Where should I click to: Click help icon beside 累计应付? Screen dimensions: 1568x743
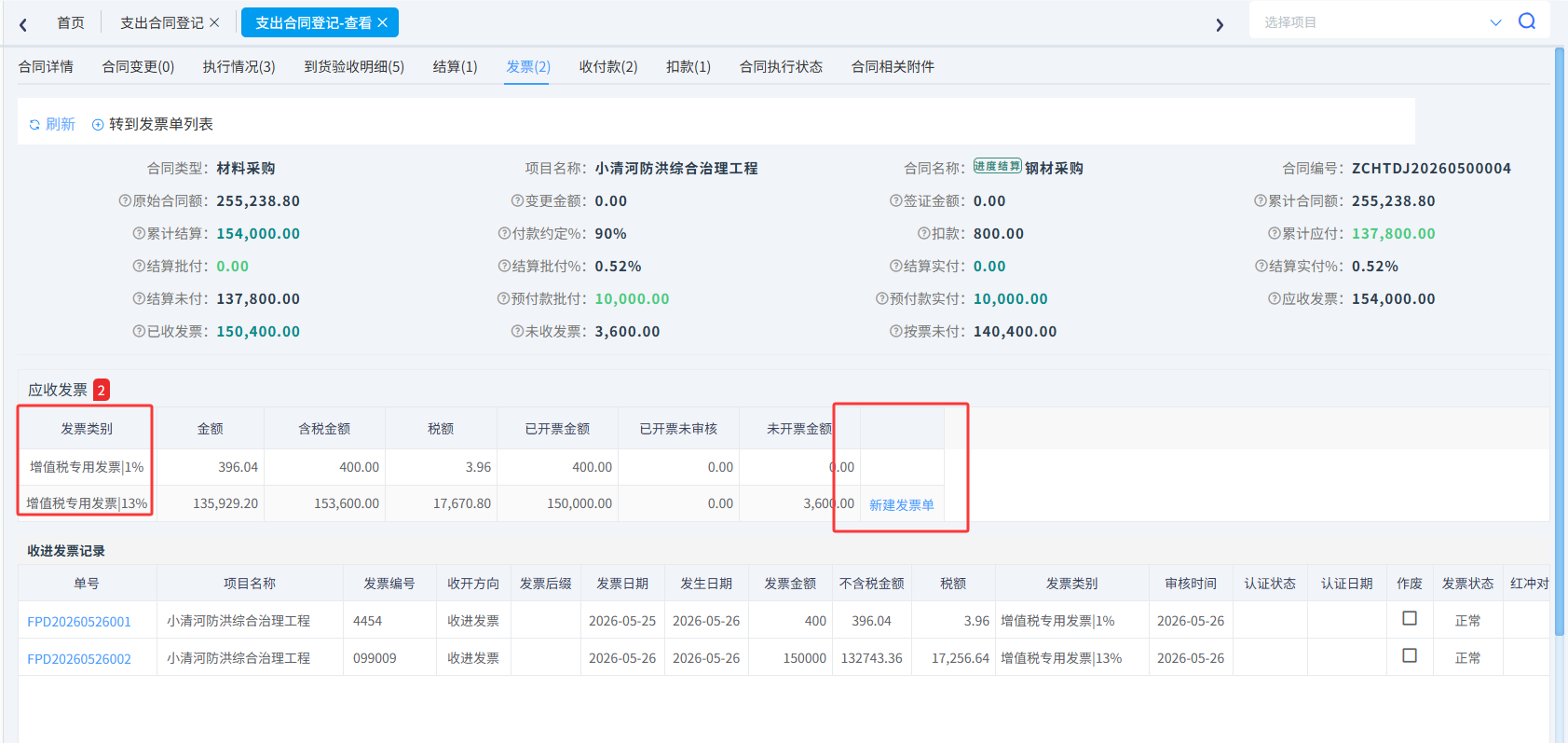(1274, 233)
